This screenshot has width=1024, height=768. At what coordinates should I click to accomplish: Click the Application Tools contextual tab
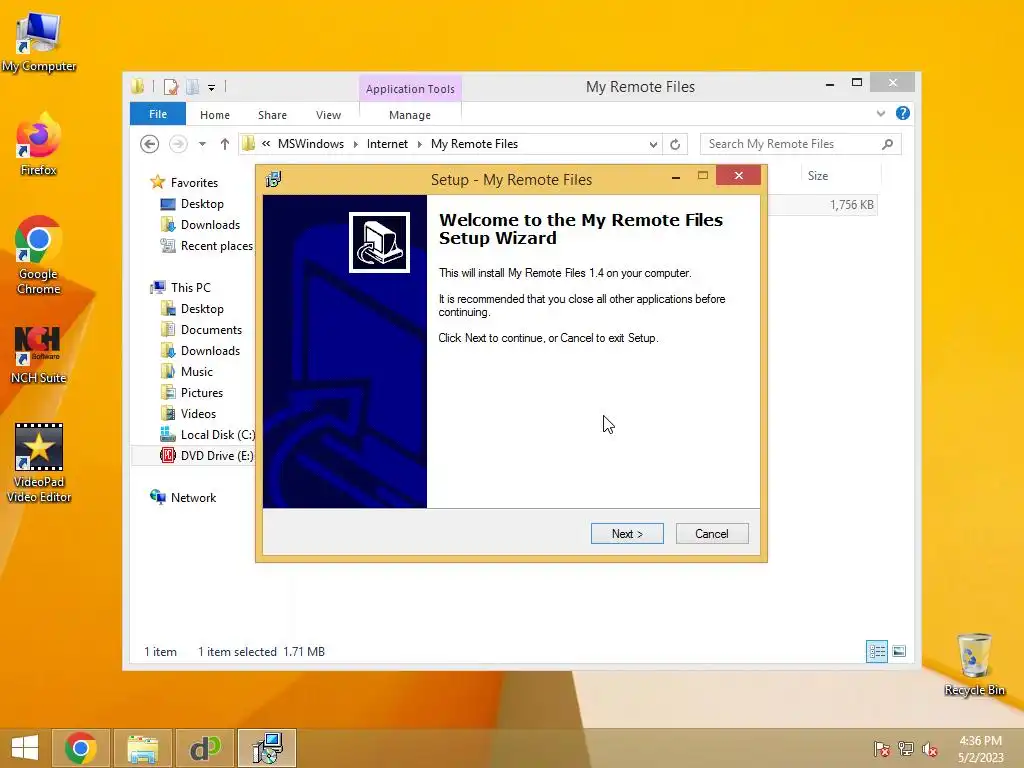click(410, 89)
